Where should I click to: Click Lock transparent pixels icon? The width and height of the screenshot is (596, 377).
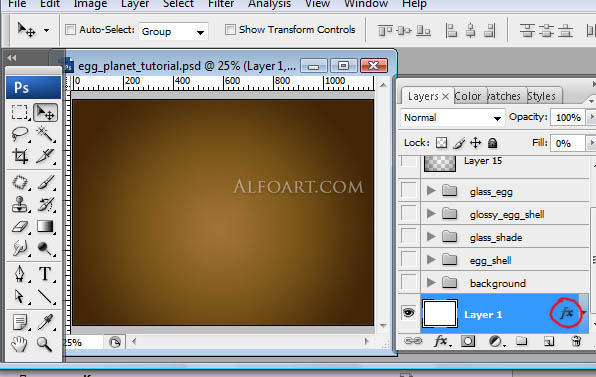click(441, 143)
